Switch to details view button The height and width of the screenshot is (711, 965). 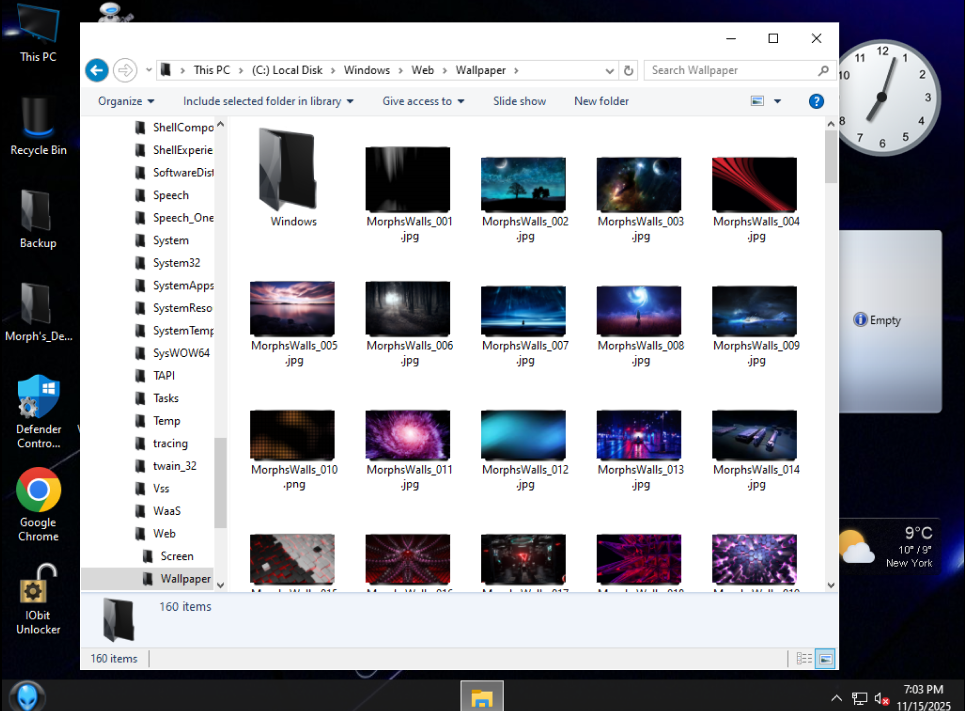point(804,659)
